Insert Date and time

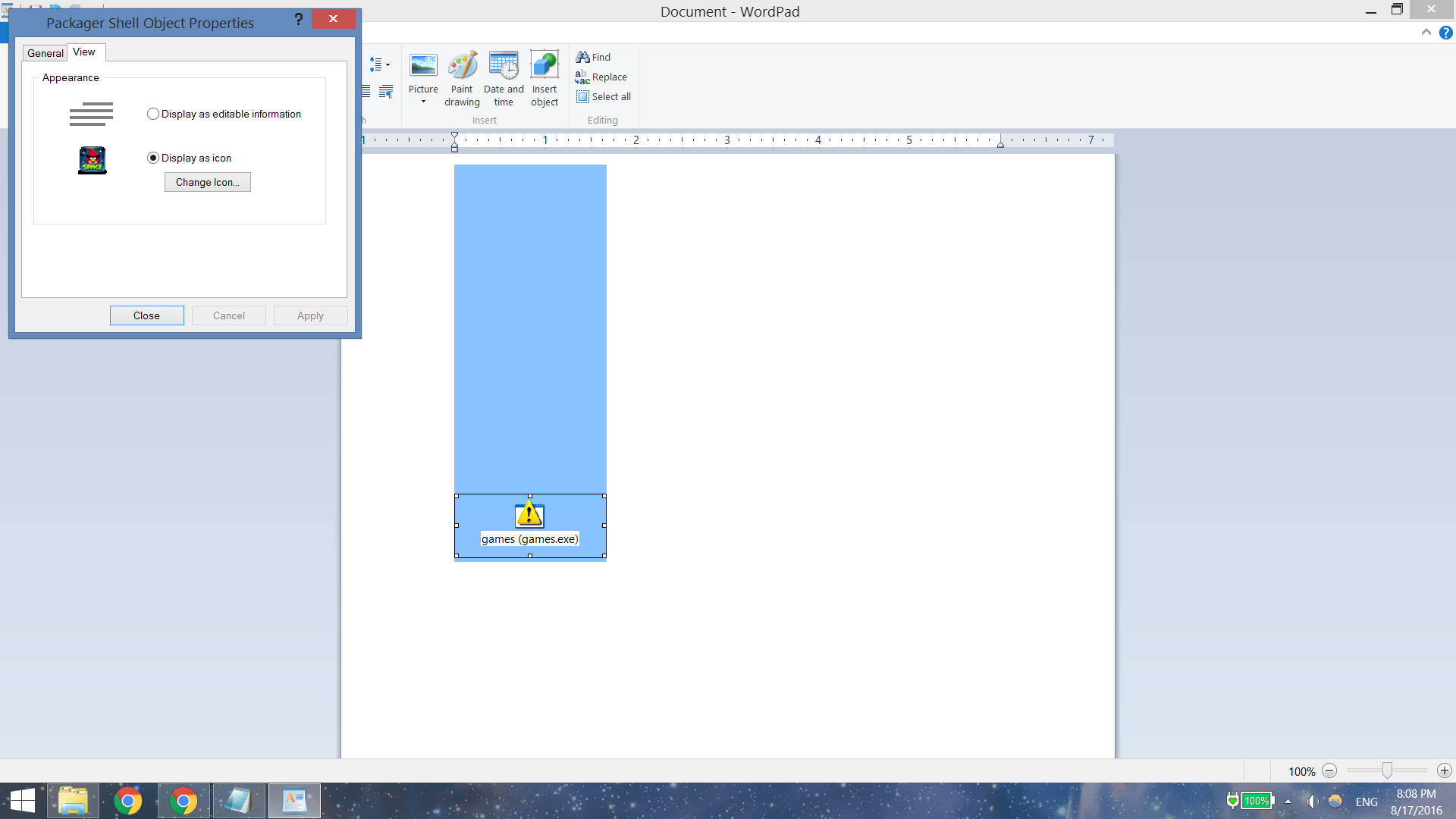(504, 67)
